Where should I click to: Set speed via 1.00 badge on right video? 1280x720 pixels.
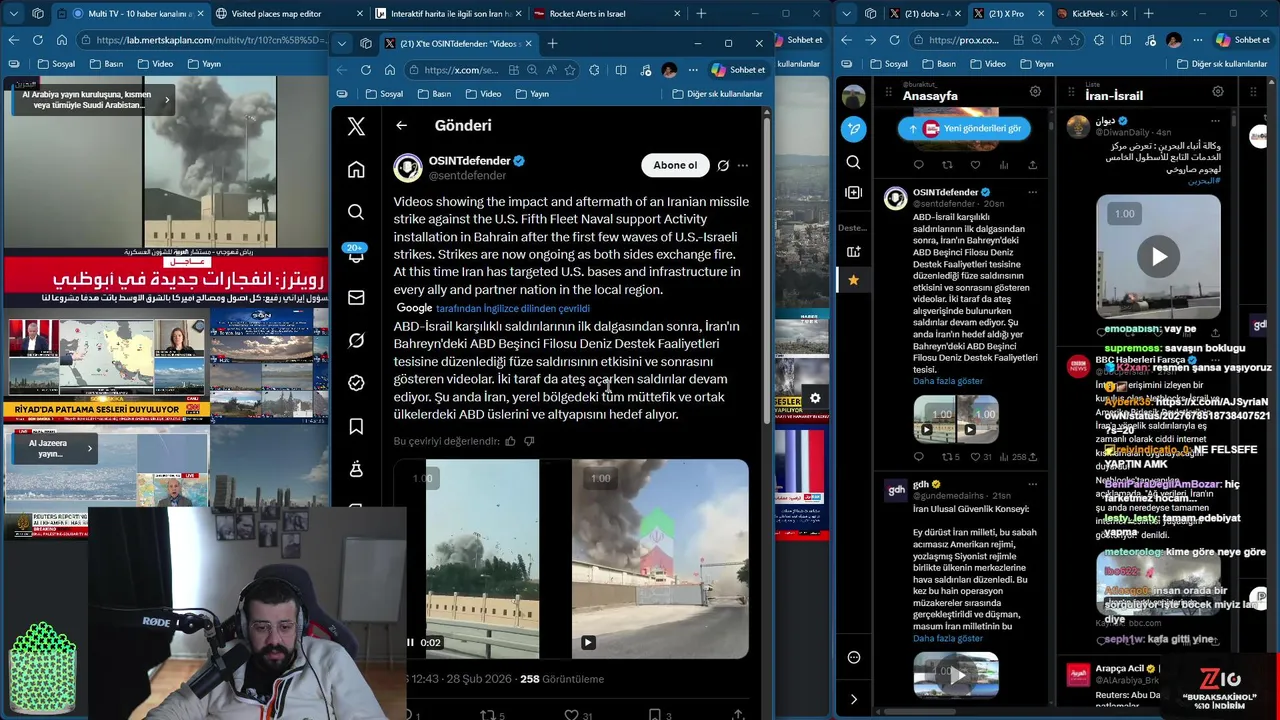pyautogui.click(x=600, y=478)
